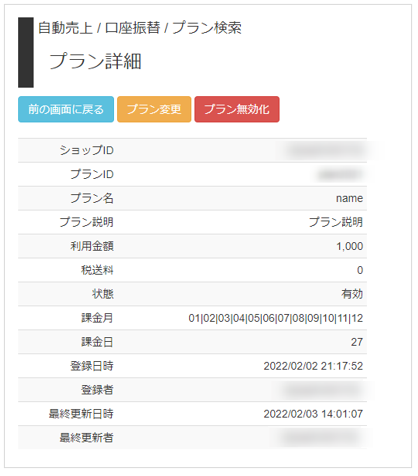Click the 利用金額 label

pos(92,246)
